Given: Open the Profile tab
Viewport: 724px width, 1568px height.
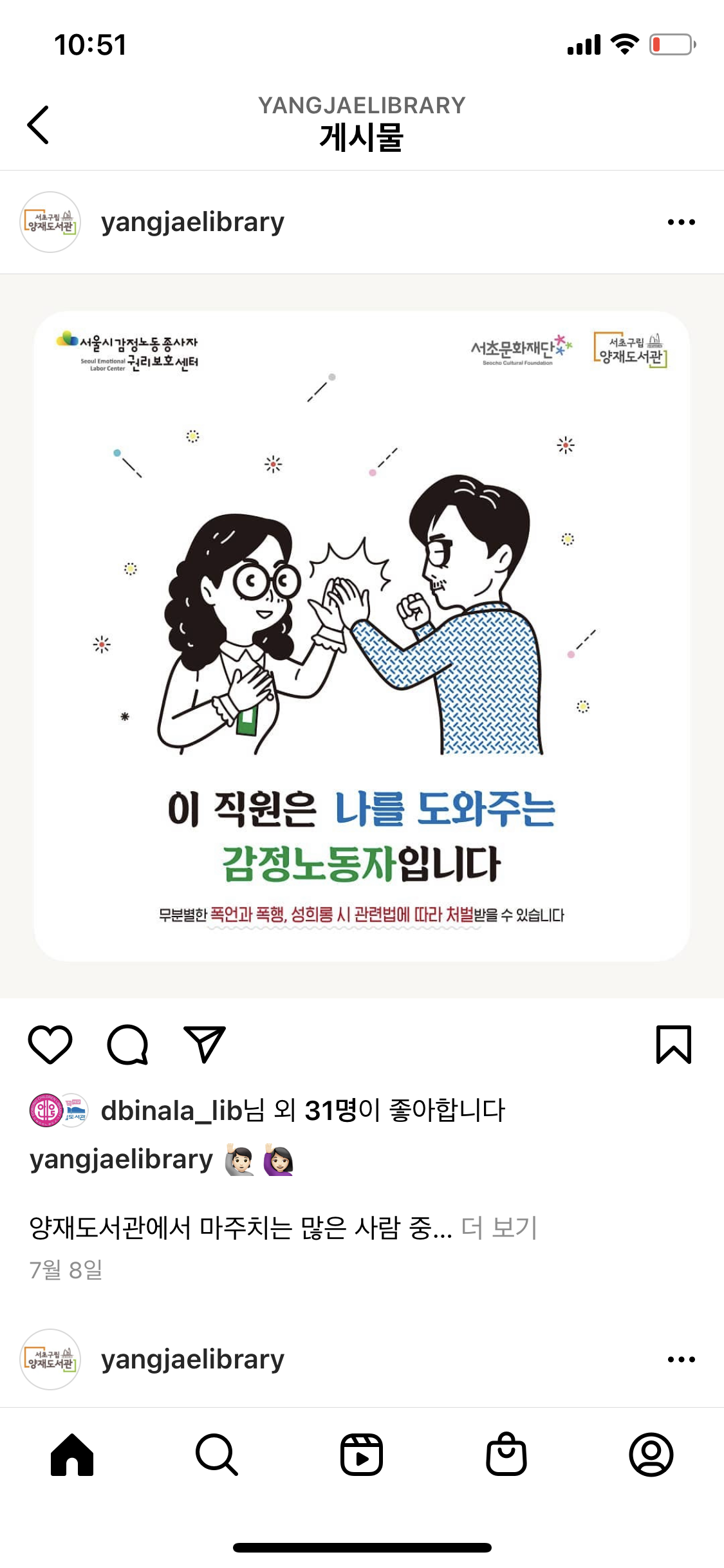Looking at the screenshot, I should (x=651, y=1455).
